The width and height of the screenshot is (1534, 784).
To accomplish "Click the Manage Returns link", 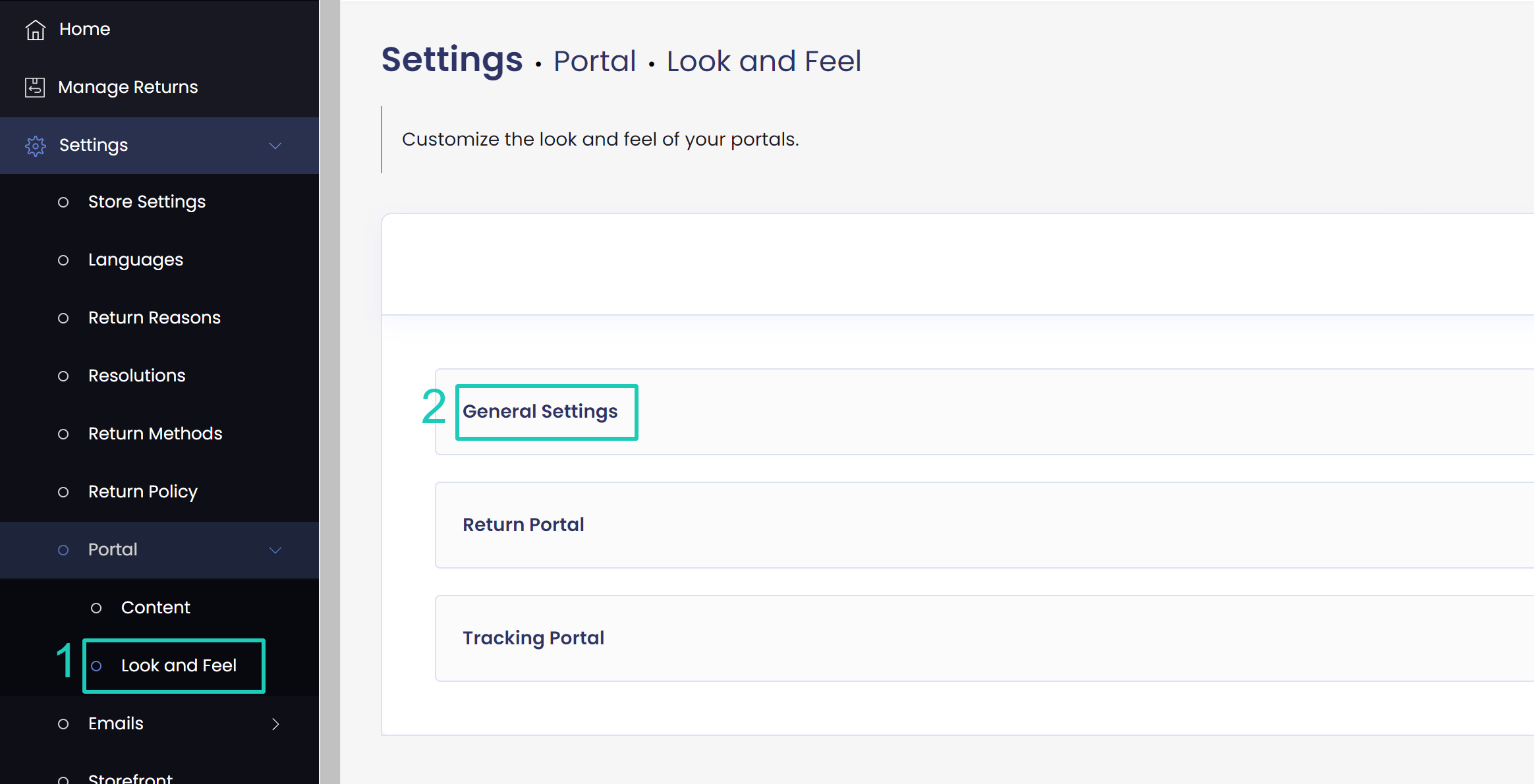I will 128,87.
